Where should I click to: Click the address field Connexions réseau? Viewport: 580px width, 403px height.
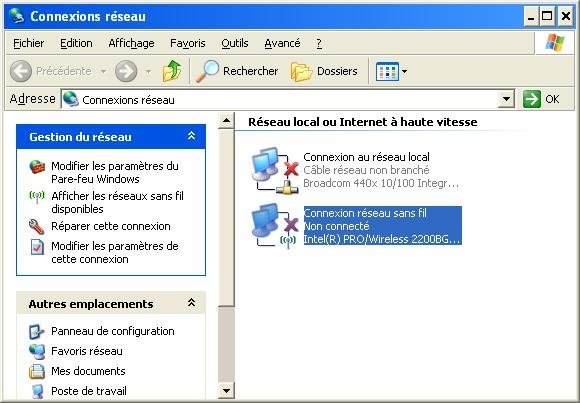pyautogui.click(x=288, y=99)
